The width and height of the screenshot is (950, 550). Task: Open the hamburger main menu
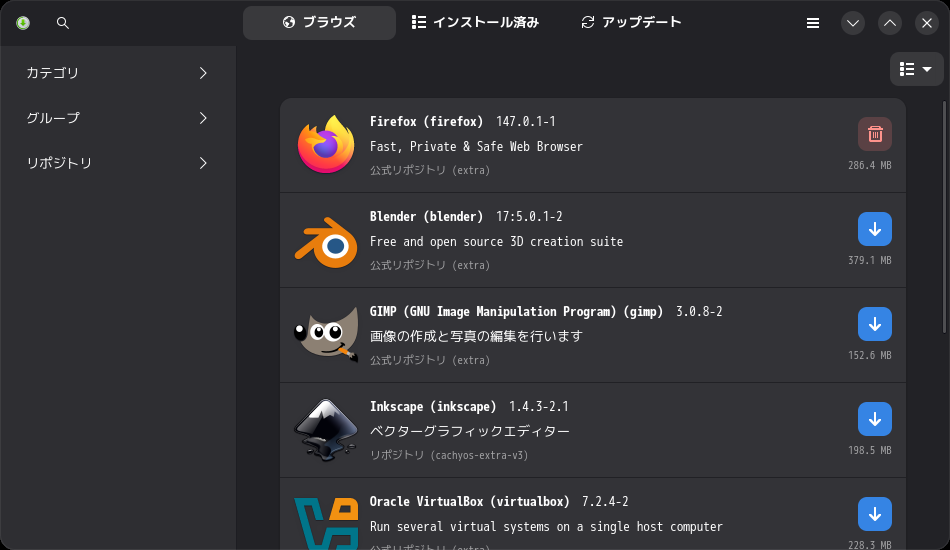[x=813, y=23]
